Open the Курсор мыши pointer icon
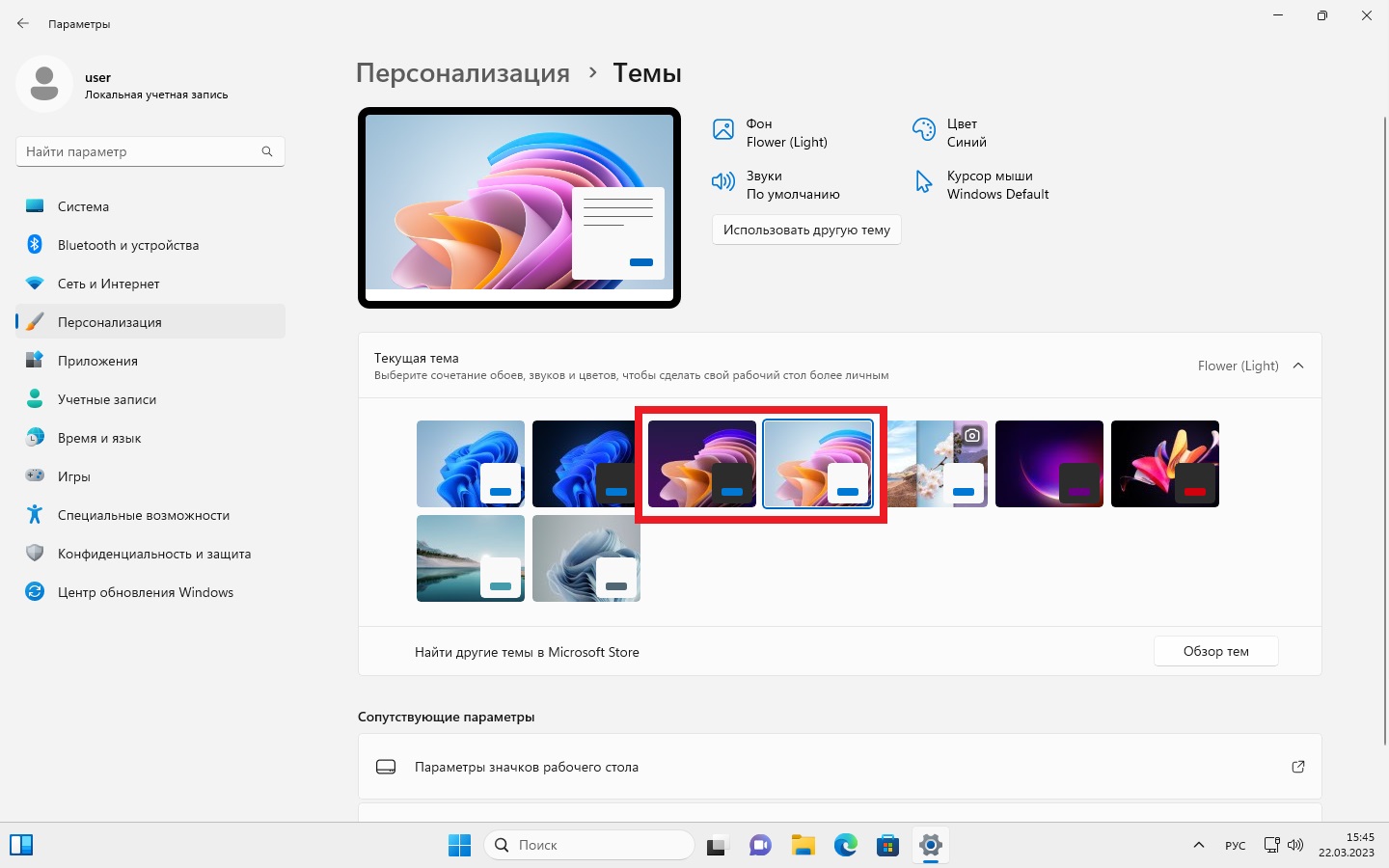This screenshot has width=1389, height=868. tap(924, 181)
